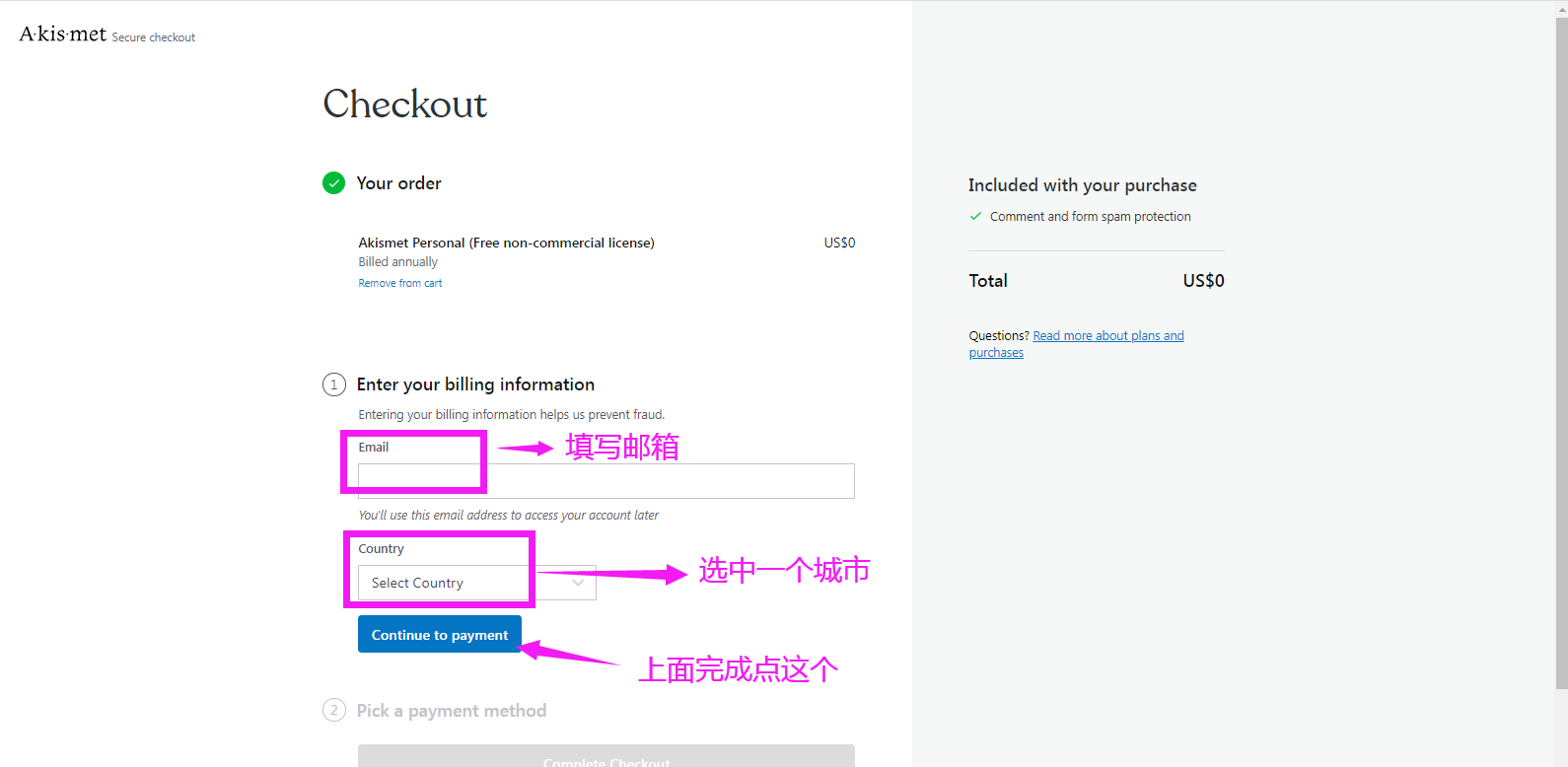
Task: Click checkmark beside Comment and form spam protection
Action: (x=975, y=216)
